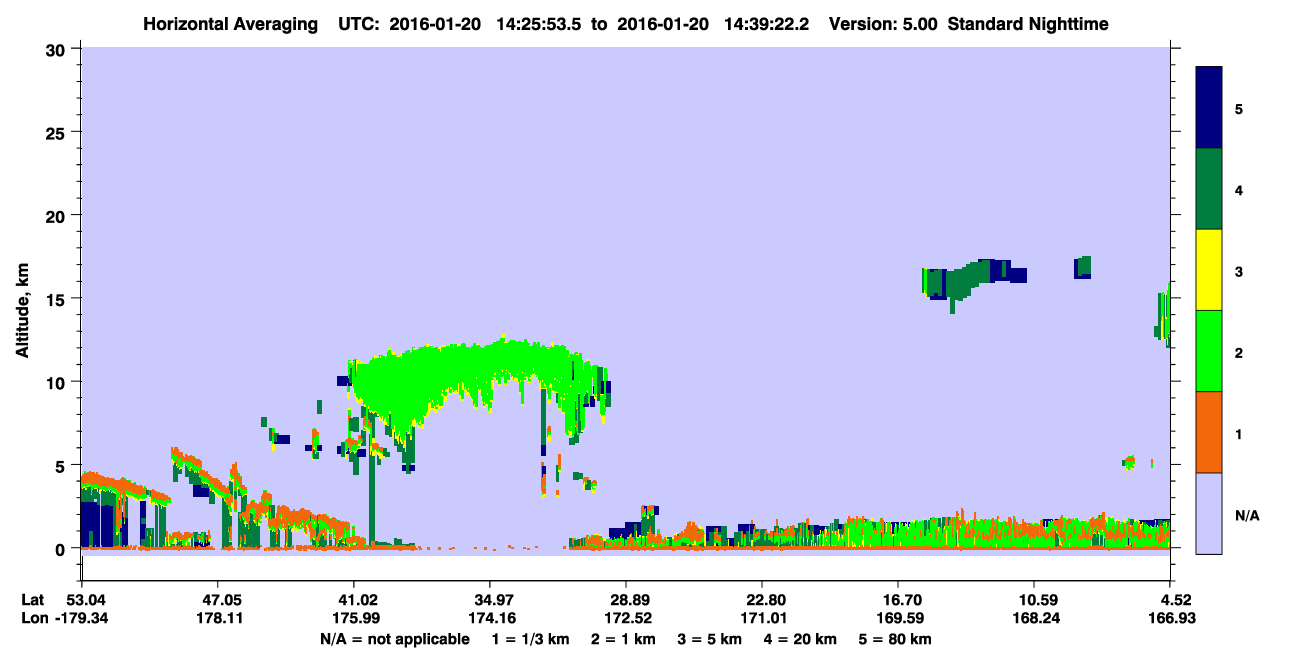Image resolution: width=1300 pixels, height=667 pixels.
Task: Click the color bar label '3'
Action: pos(1239,271)
